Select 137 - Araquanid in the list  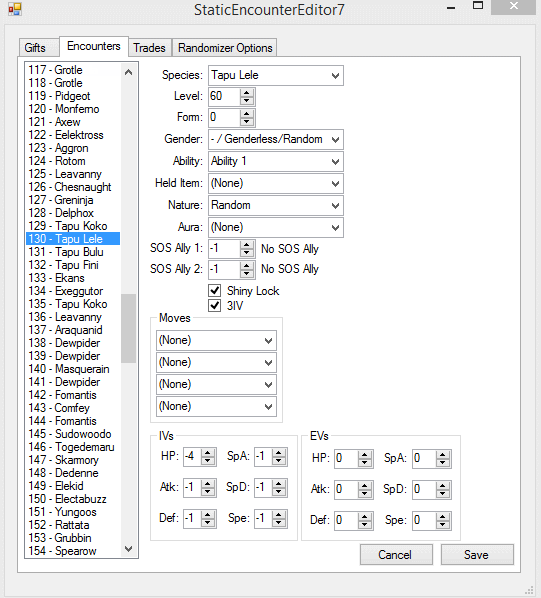tap(73, 330)
